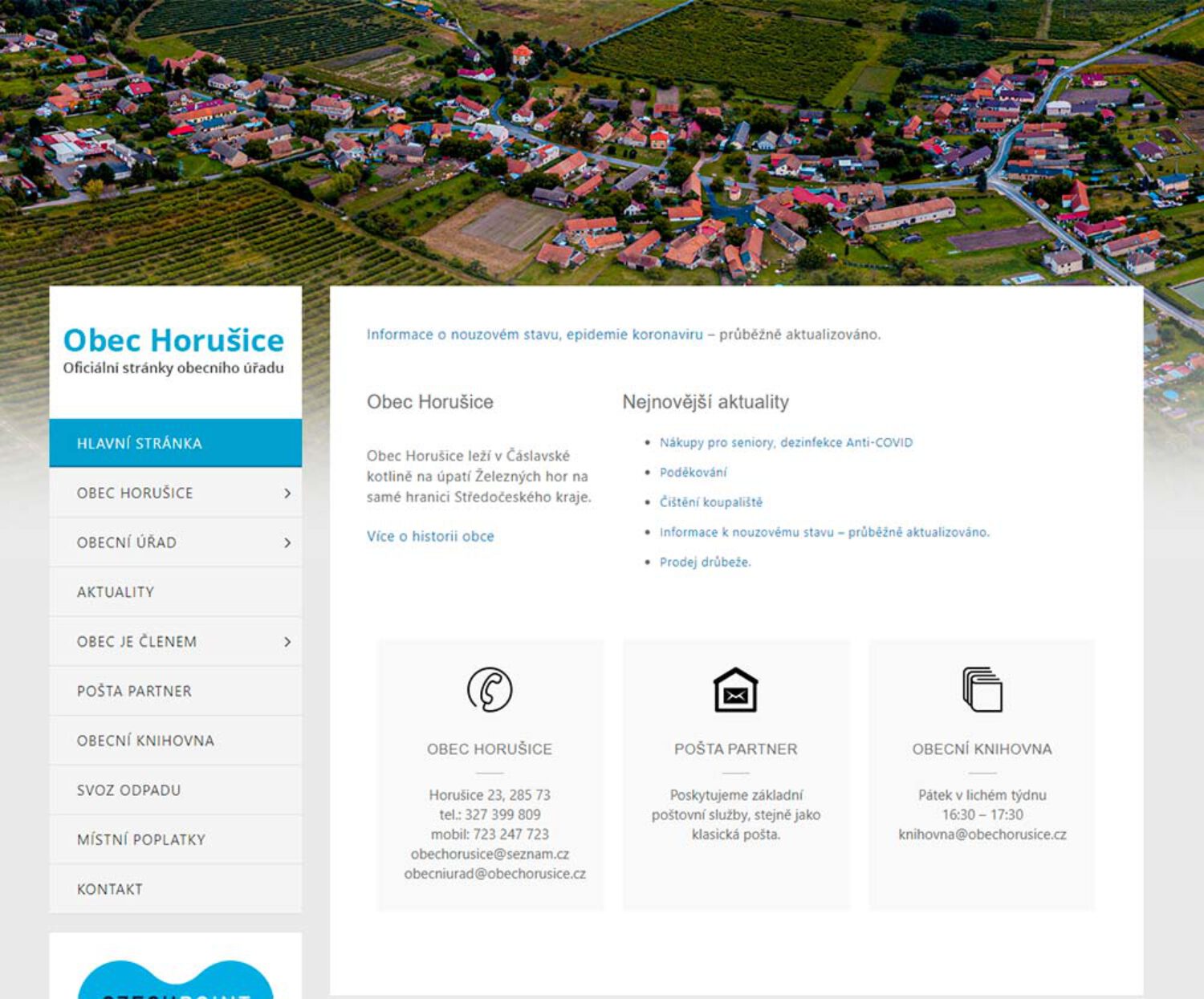Open Místní poplatky page
Image resolution: width=1204 pixels, height=999 pixels.
(141, 840)
